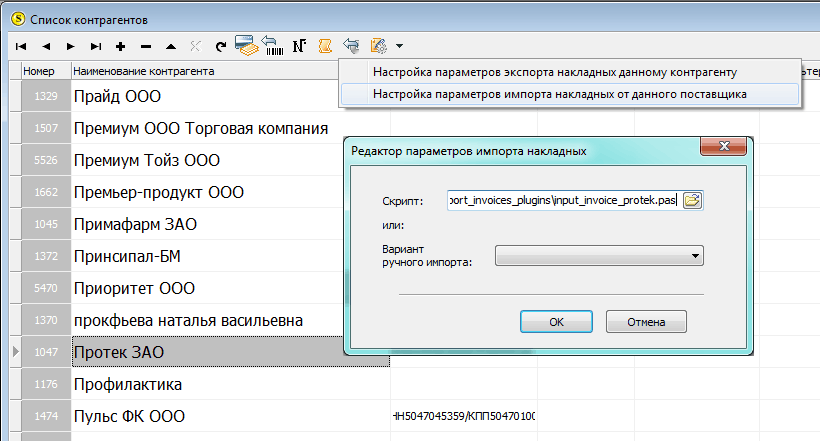Click the refresh data arrow icon
The width and height of the screenshot is (820, 441).
tap(221, 47)
